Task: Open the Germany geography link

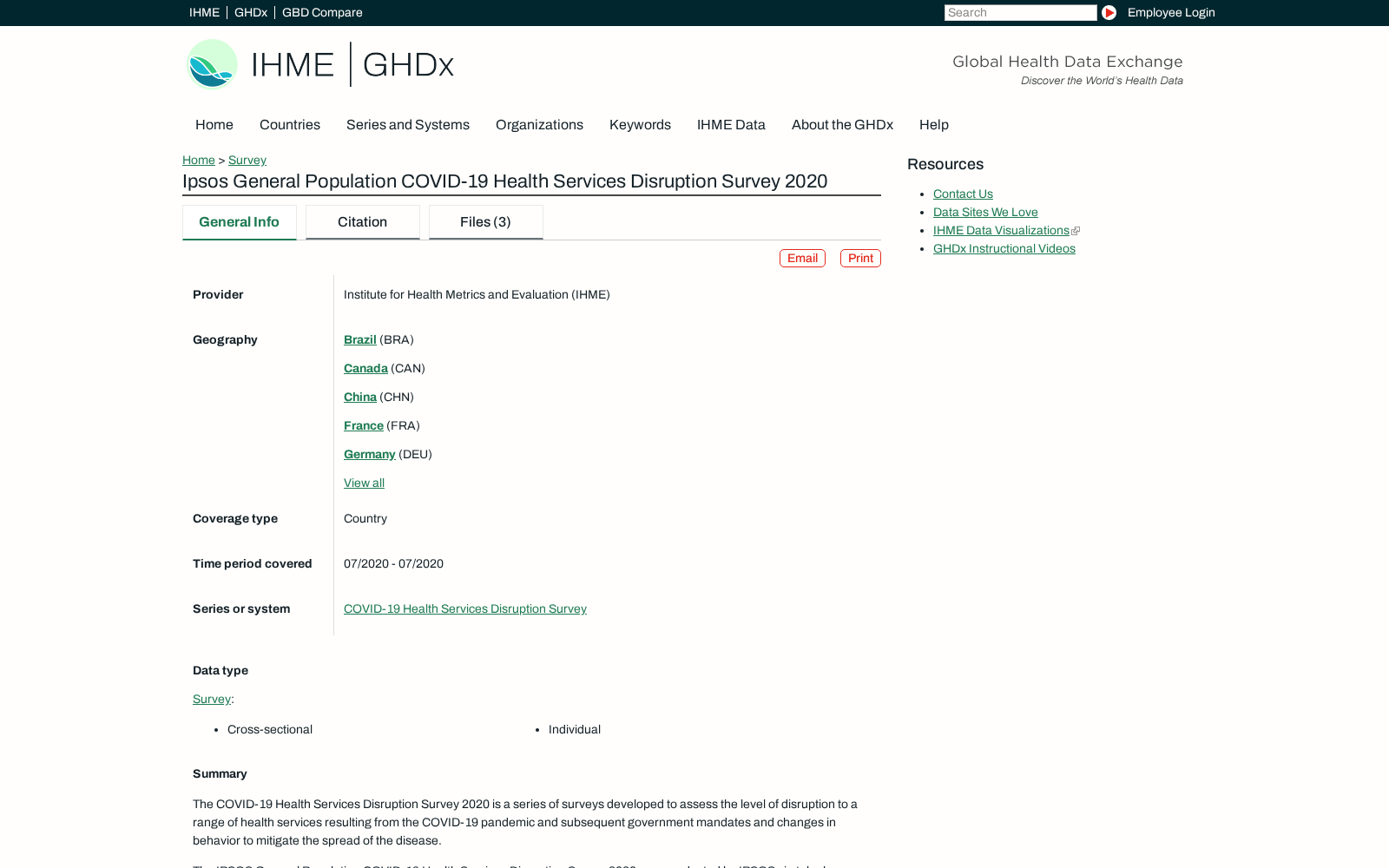Action: pos(370,455)
